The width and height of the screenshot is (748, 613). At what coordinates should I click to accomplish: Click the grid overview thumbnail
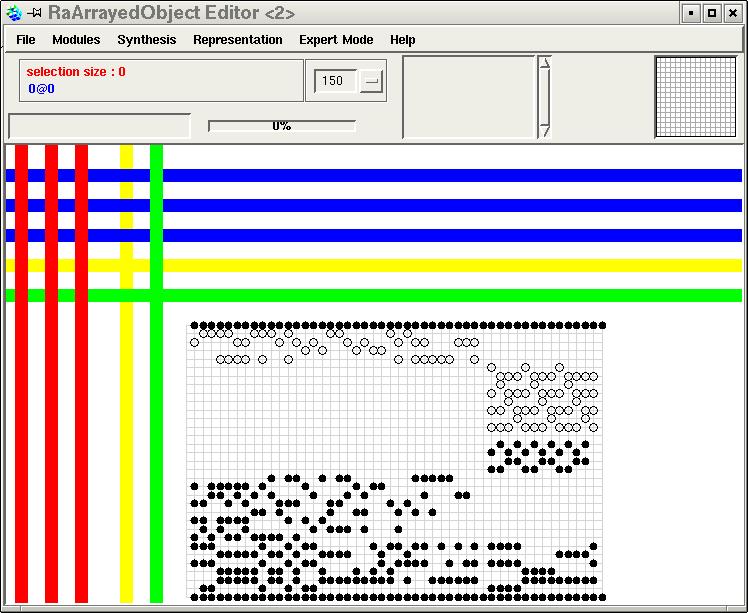pos(696,96)
